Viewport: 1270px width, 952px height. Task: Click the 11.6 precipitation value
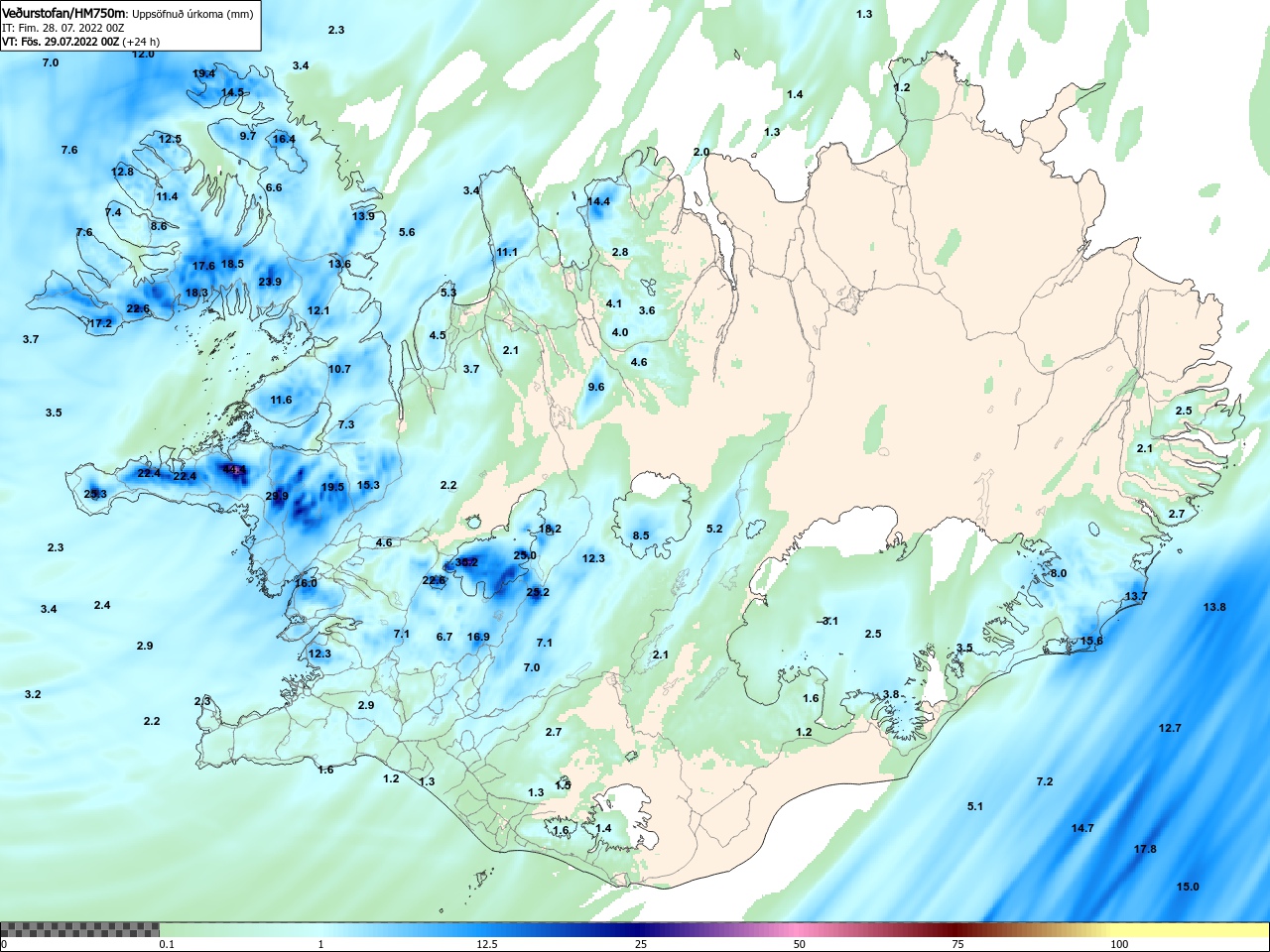click(281, 400)
